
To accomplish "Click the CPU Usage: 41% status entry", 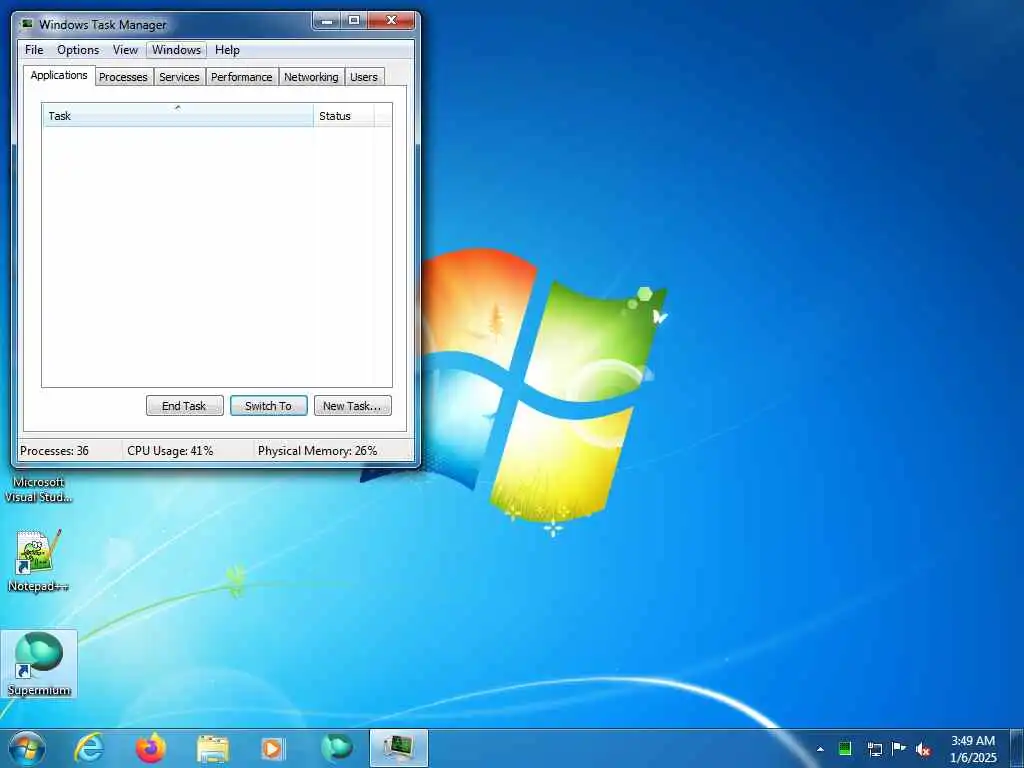I will click(170, 451).
